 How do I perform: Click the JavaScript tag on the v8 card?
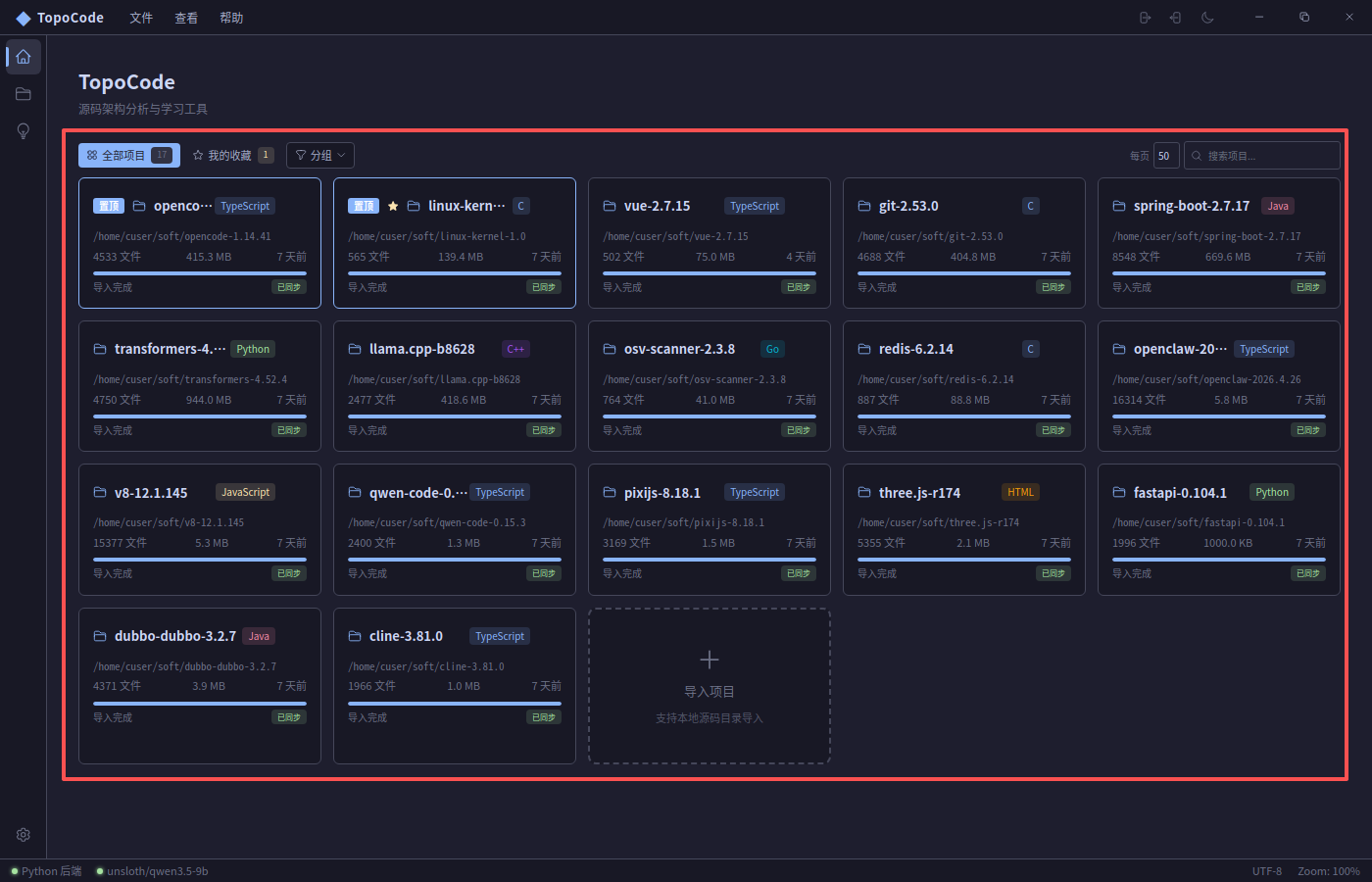(x=245, y=492)
